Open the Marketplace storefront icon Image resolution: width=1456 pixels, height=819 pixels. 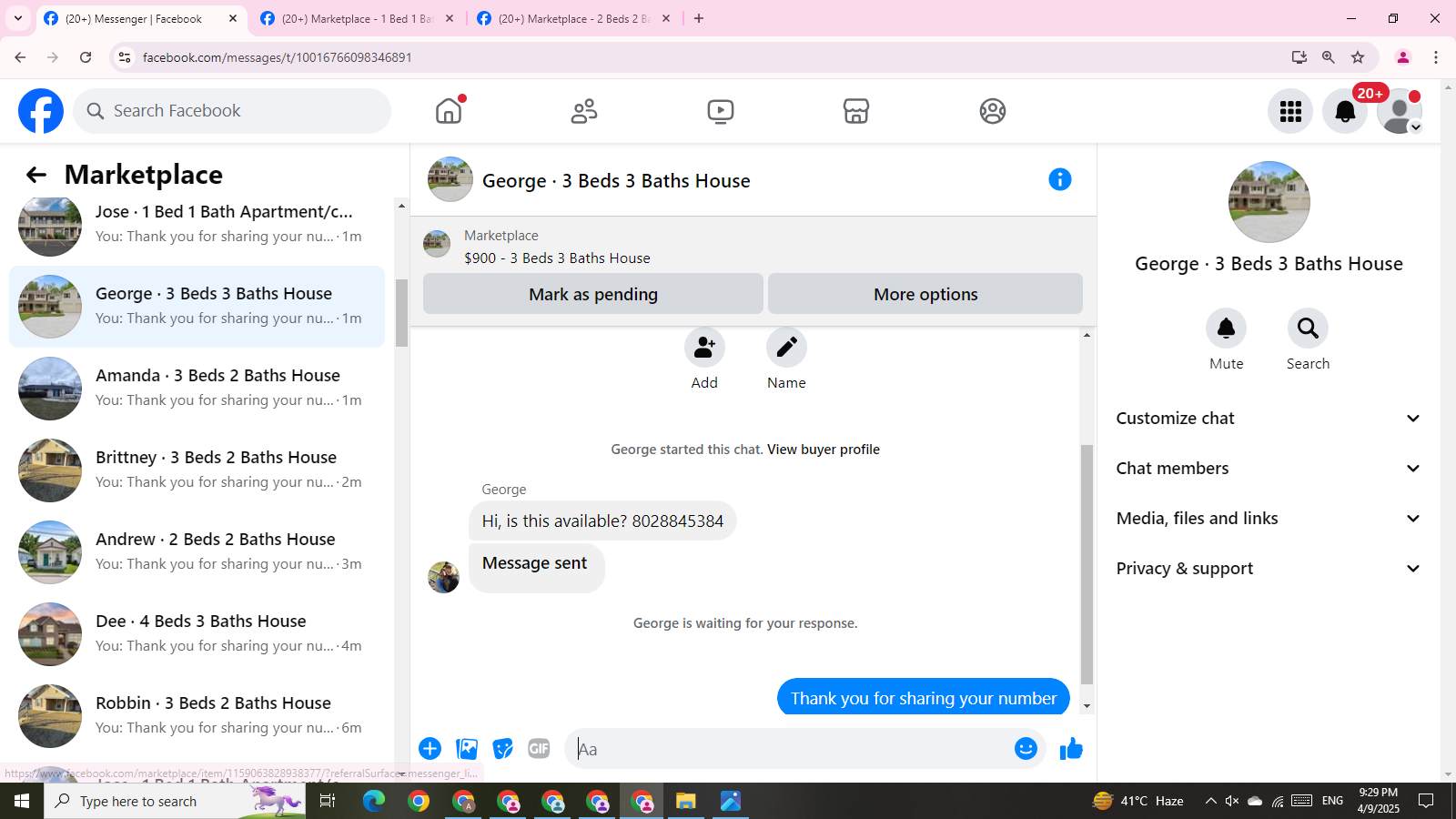(856, 111)
